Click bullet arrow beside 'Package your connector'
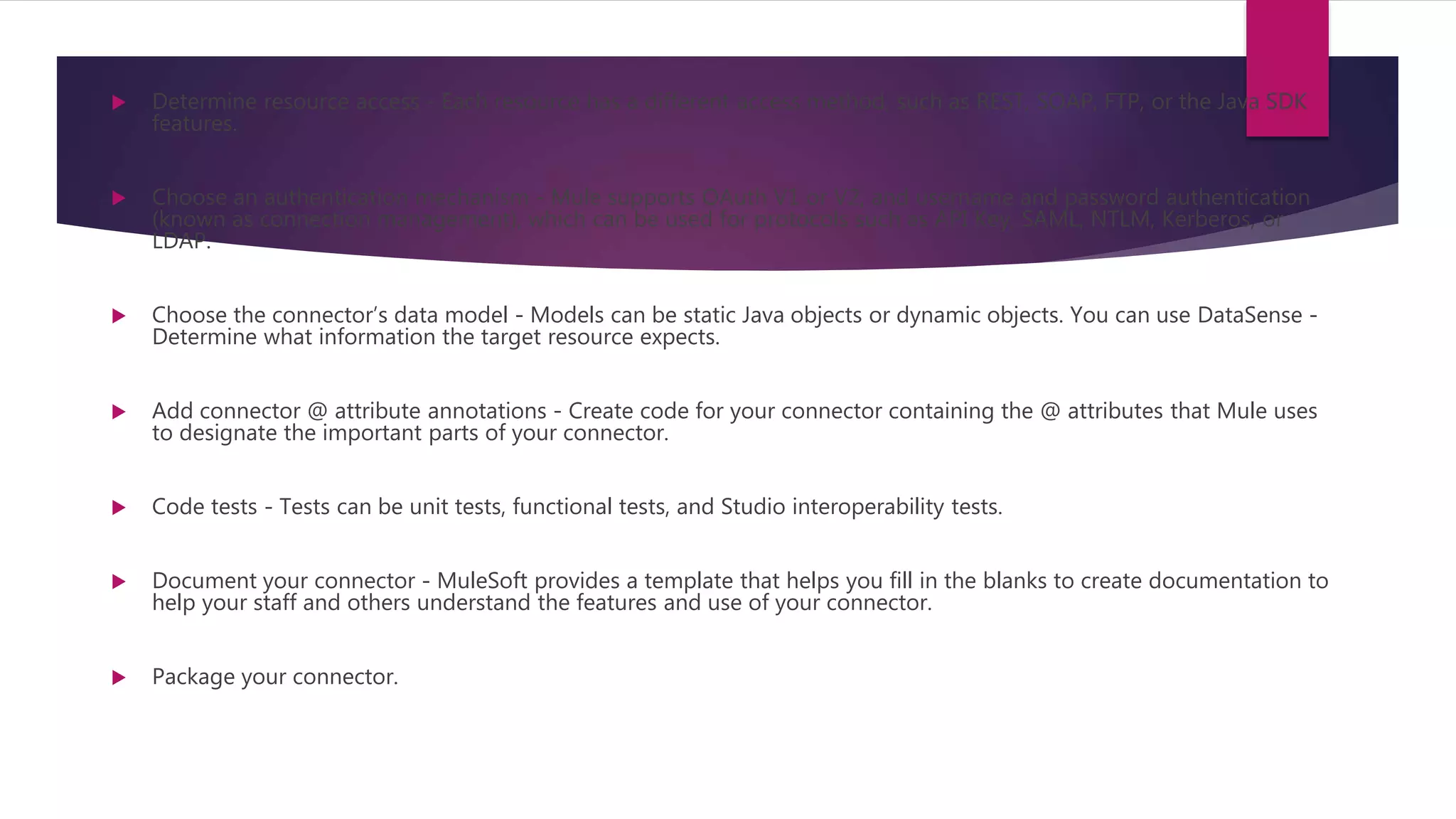This screenshot has width=1456, height=819. 119,678
